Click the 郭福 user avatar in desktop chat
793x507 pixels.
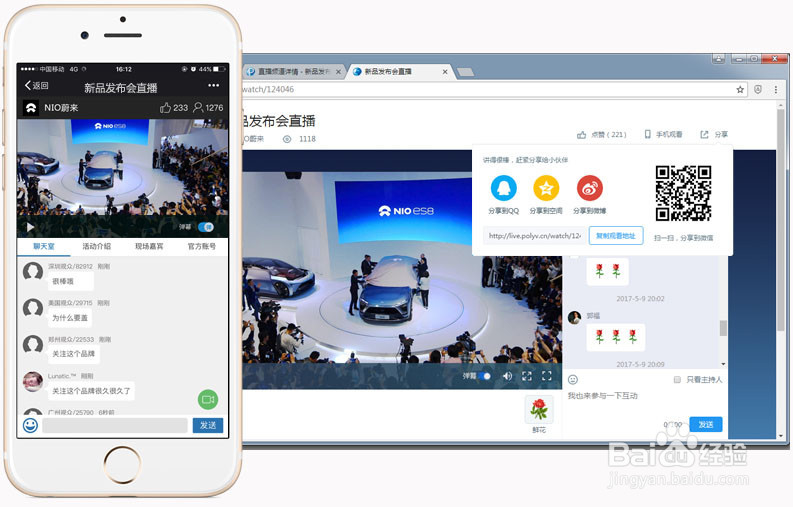(575, 317)
